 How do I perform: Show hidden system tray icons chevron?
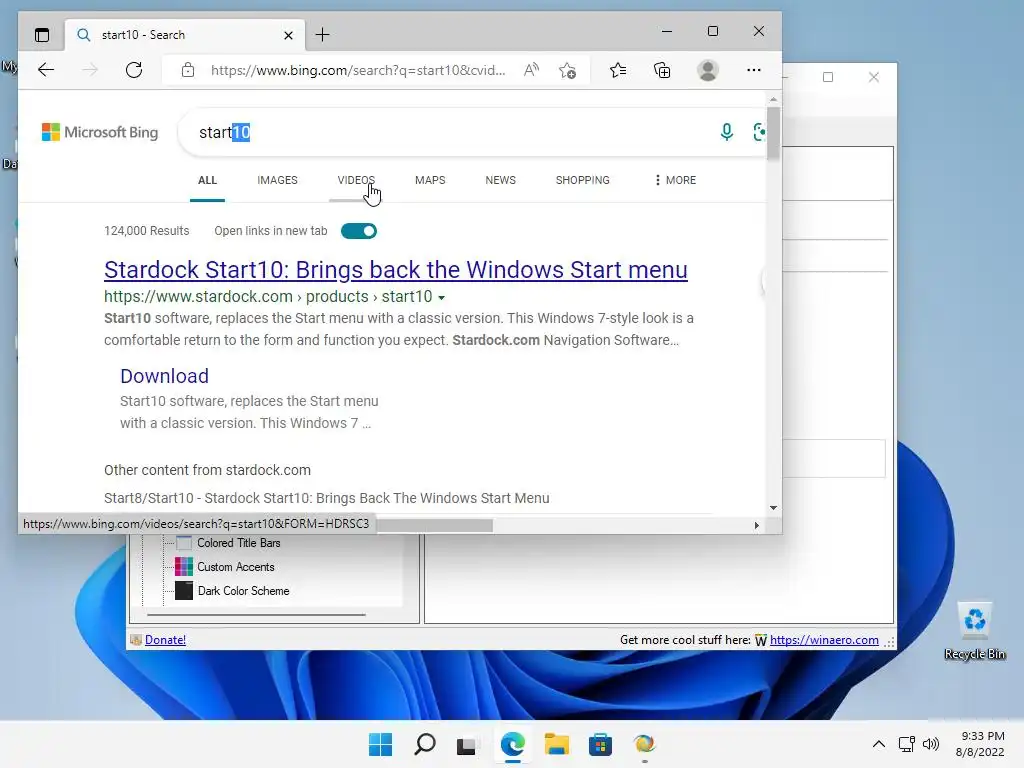(879, 744)
